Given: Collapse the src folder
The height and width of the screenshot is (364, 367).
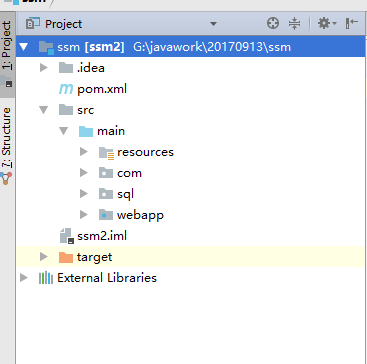Looking at the screenshot, I should (x=43, y=110).
